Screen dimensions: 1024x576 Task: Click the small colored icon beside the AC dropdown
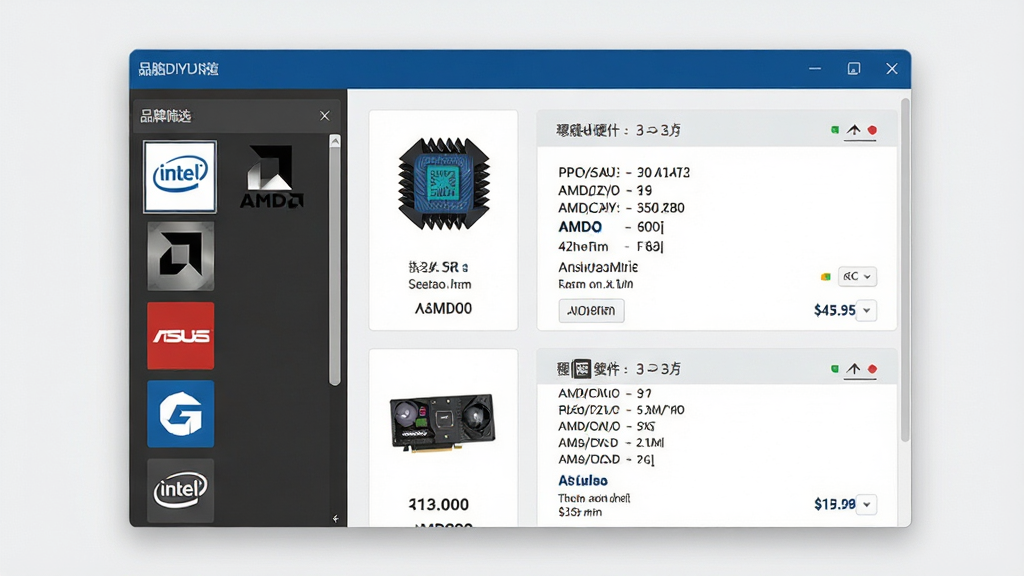[825, 276]
